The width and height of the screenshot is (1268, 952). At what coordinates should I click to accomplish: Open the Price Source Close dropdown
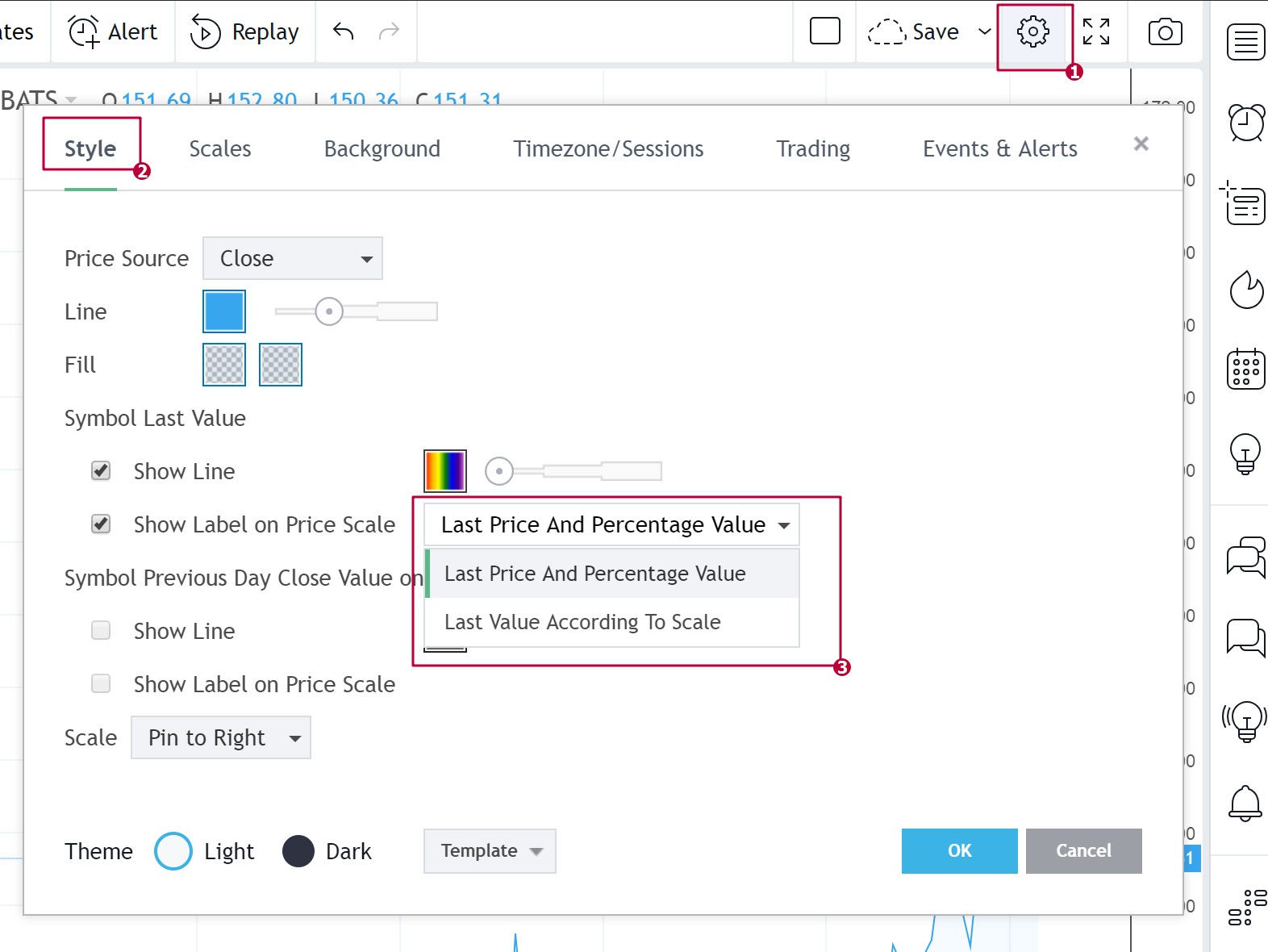[x=293, y=258]
